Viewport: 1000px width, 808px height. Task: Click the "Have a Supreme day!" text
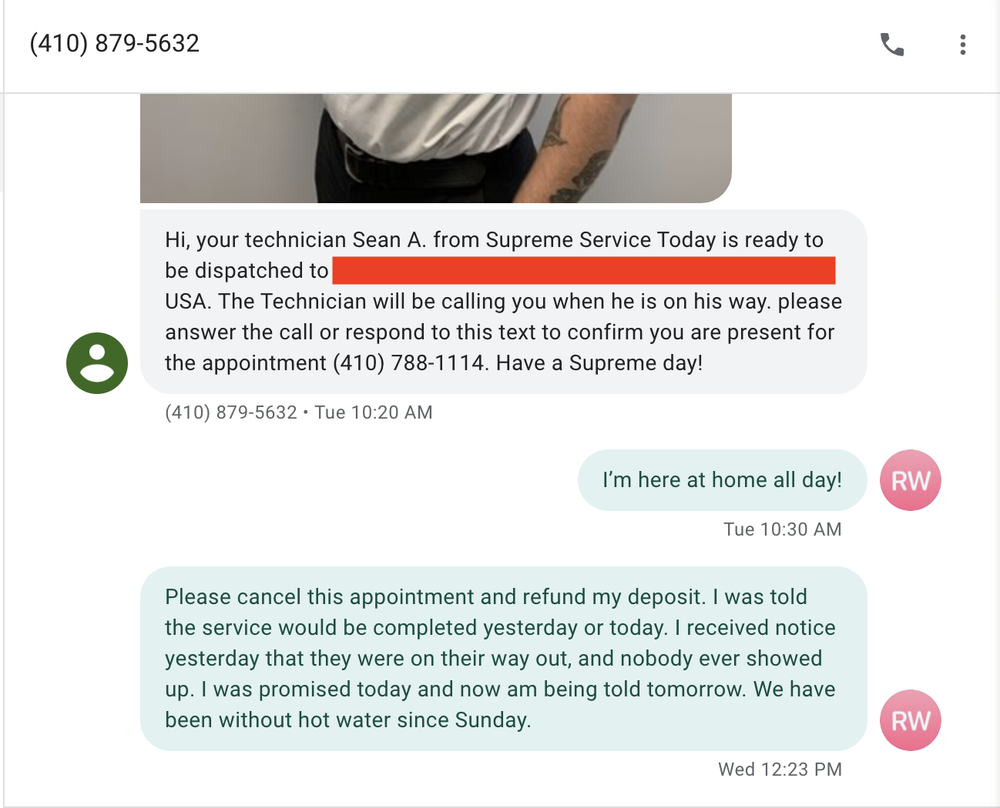tap(600, 363)
